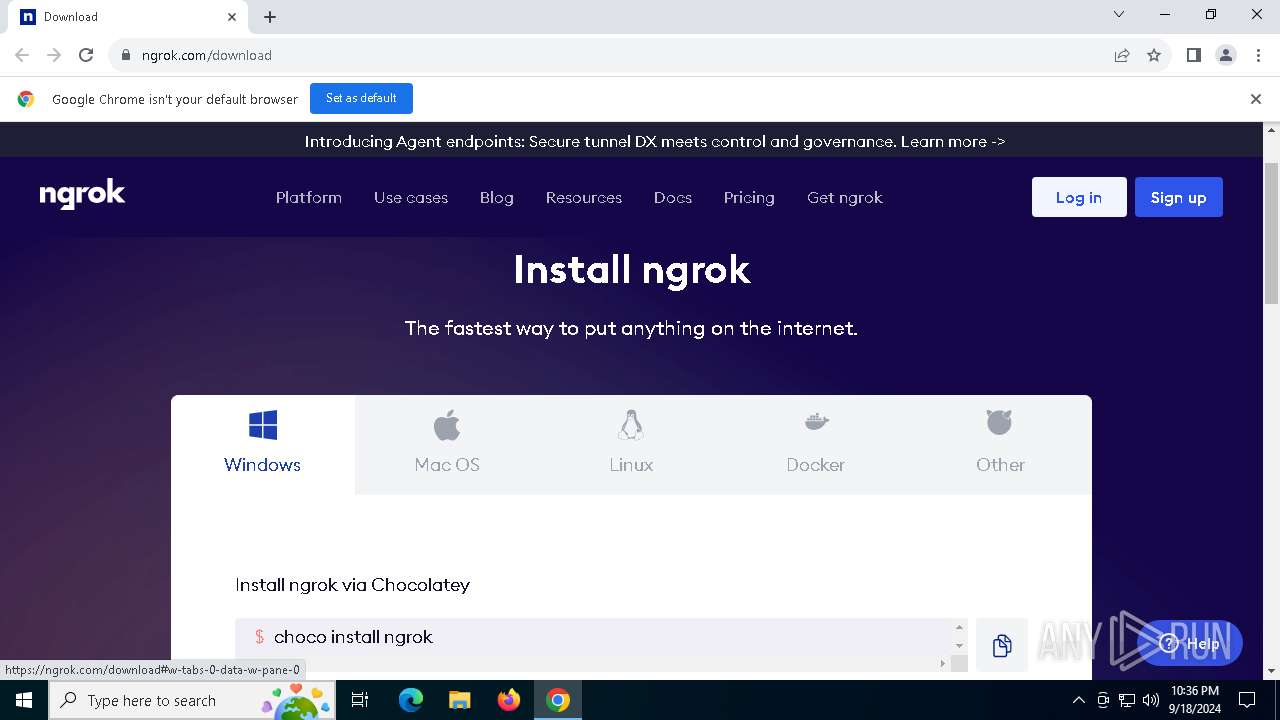Open a new browser tab

click(270, 17)
